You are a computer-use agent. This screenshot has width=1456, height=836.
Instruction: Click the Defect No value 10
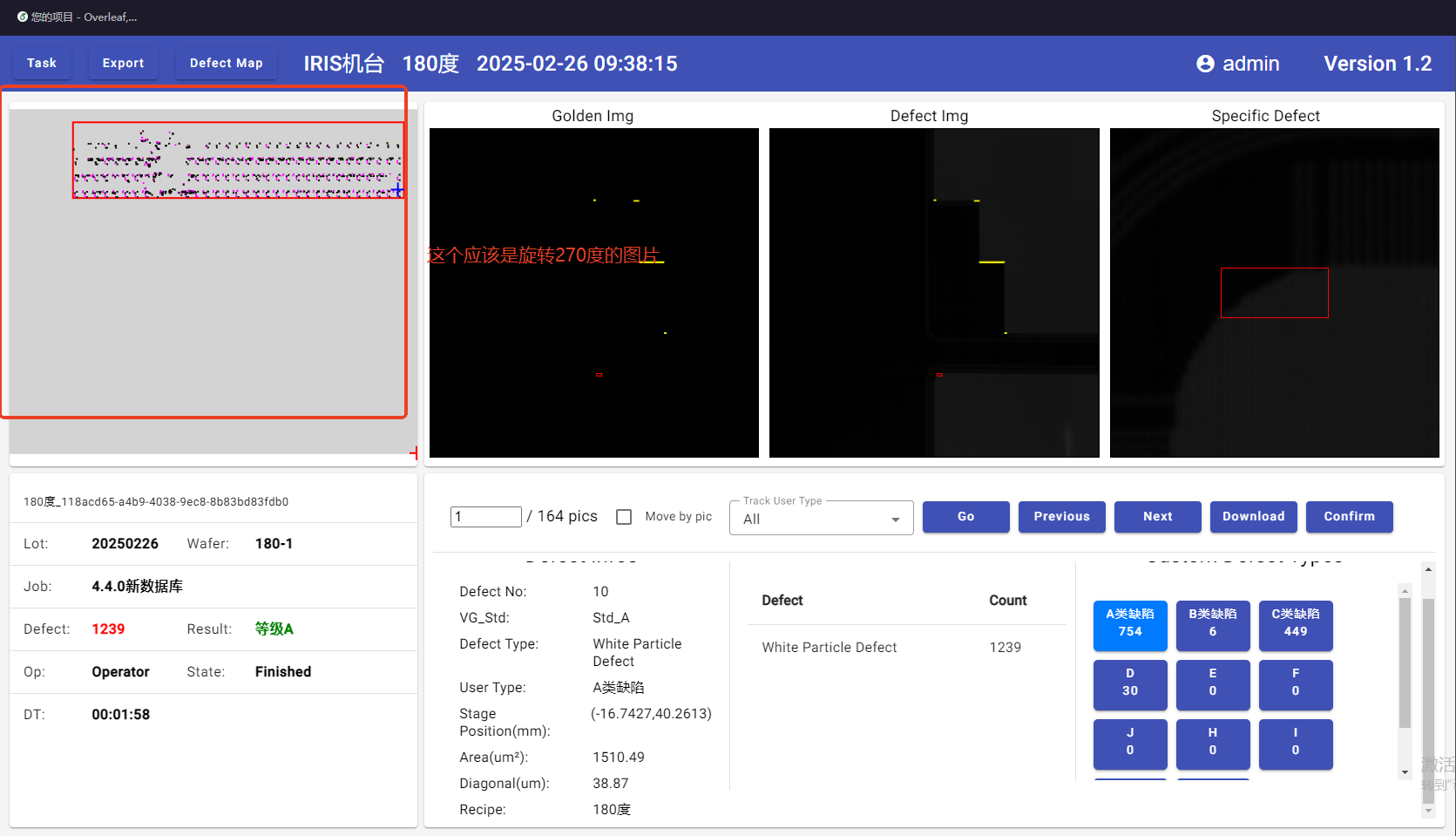point(600,592)
